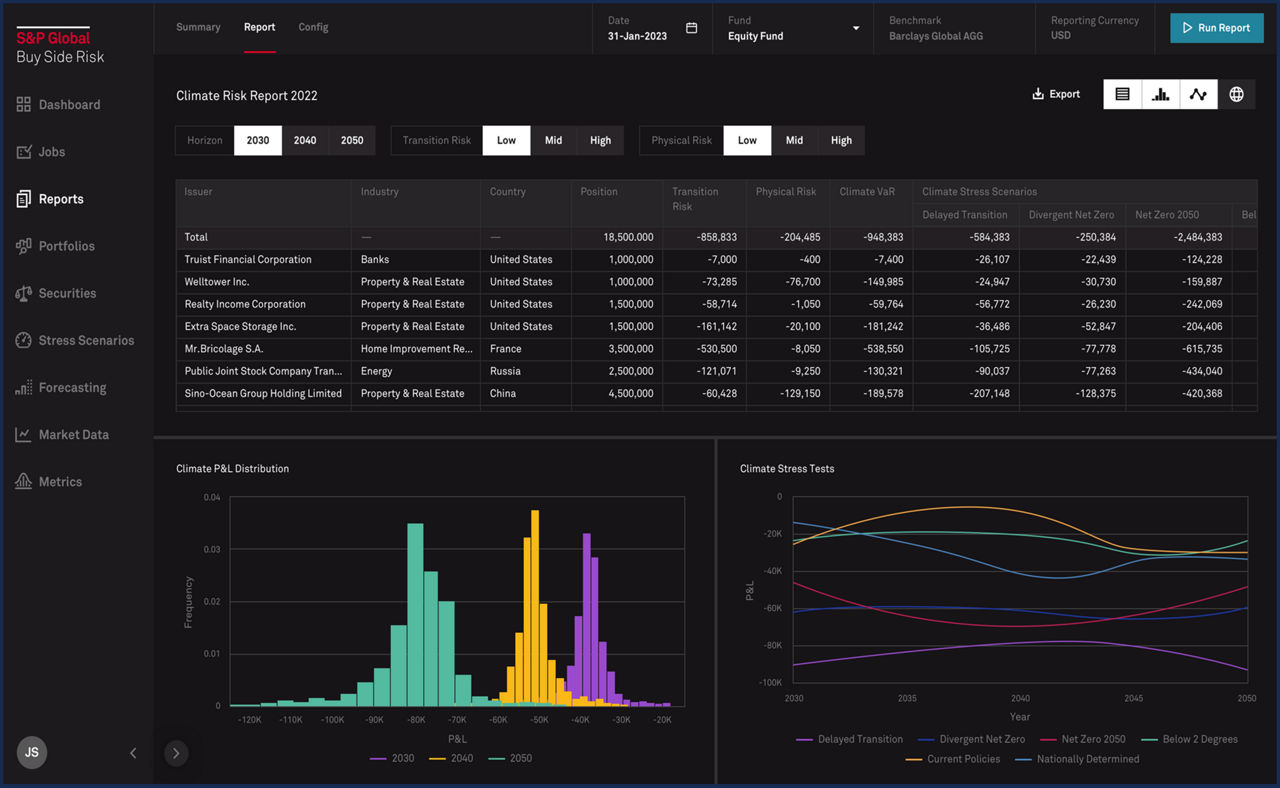Viewport: 1280px width, 788px height.
Task: Select Extra Space Storage Inc. cell
Action: tap(264, 326)
